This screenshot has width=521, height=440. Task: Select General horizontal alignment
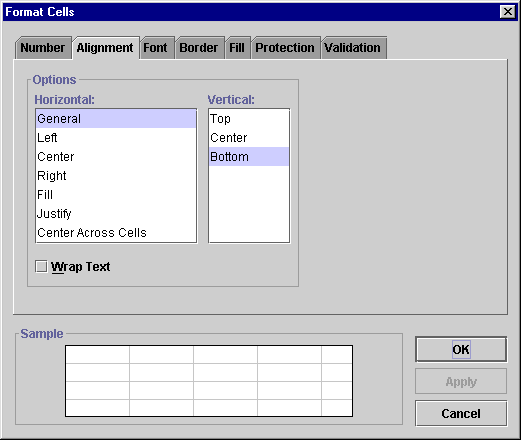[x=116, y=119]
